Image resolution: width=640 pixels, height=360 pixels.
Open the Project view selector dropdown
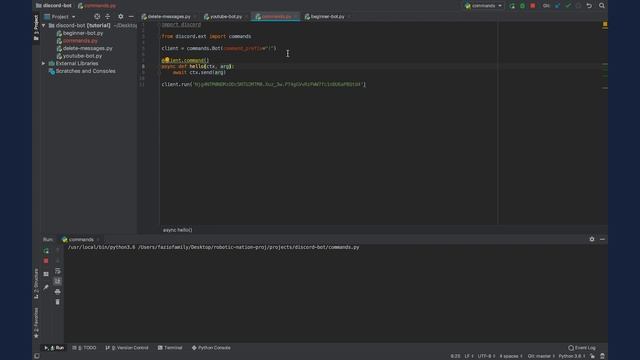click(60, 17)
